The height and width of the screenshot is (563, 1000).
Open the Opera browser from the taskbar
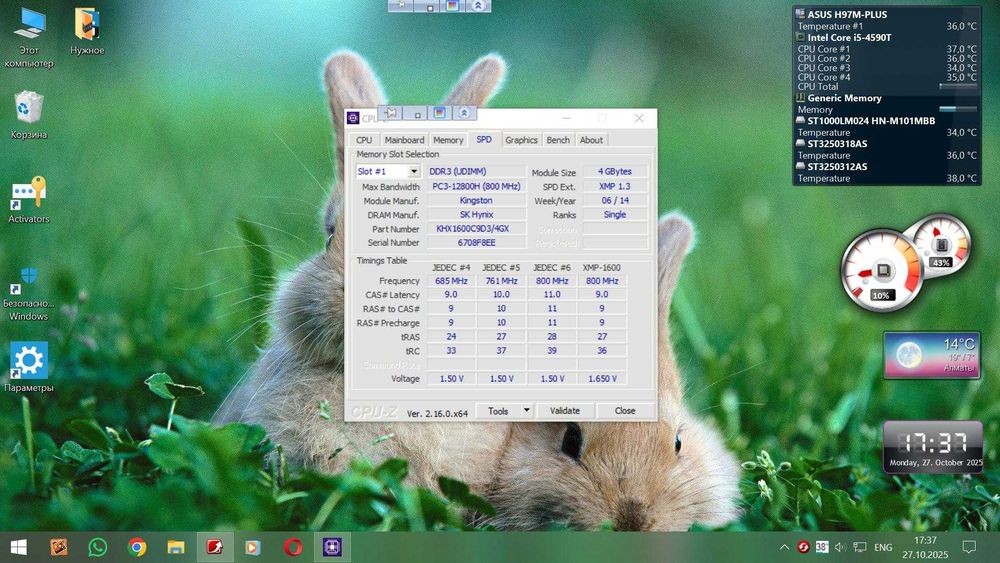point(293,547)
